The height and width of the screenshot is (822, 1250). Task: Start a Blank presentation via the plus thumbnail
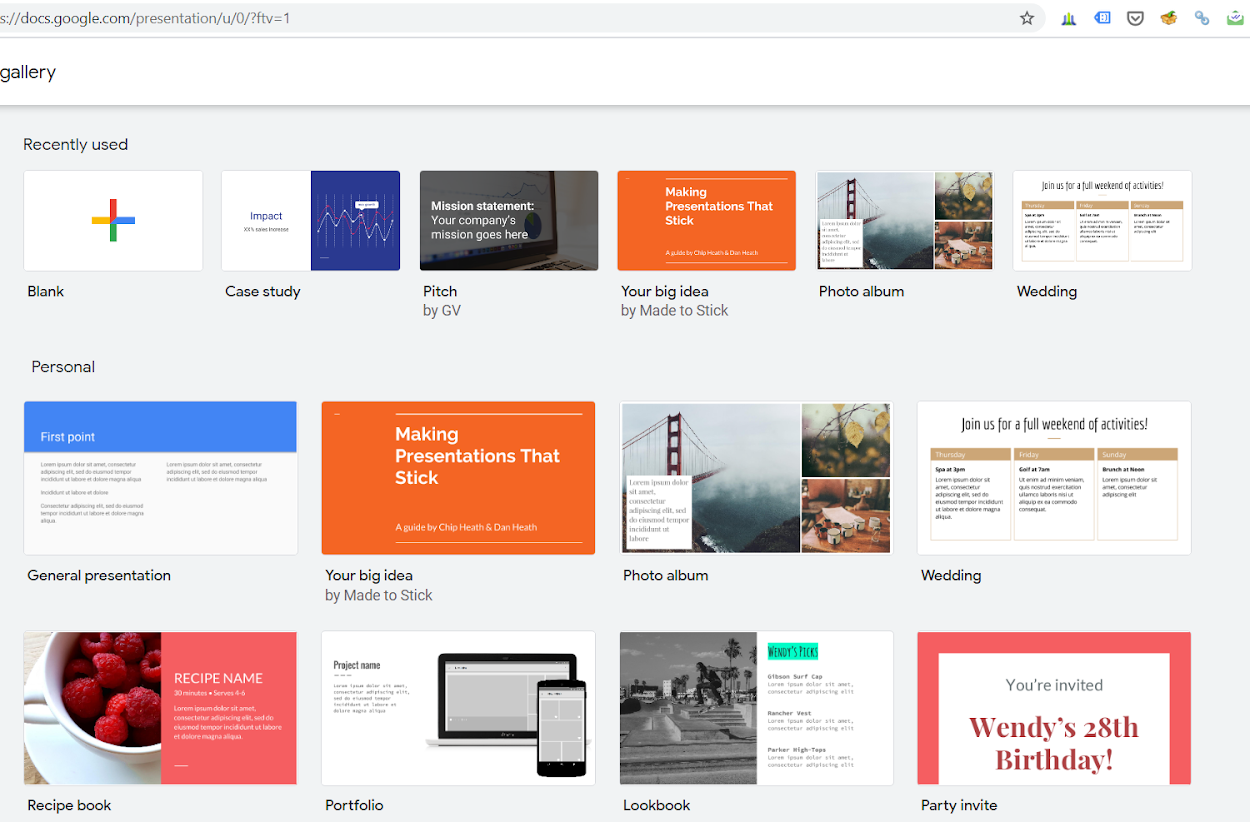point(112,220)
